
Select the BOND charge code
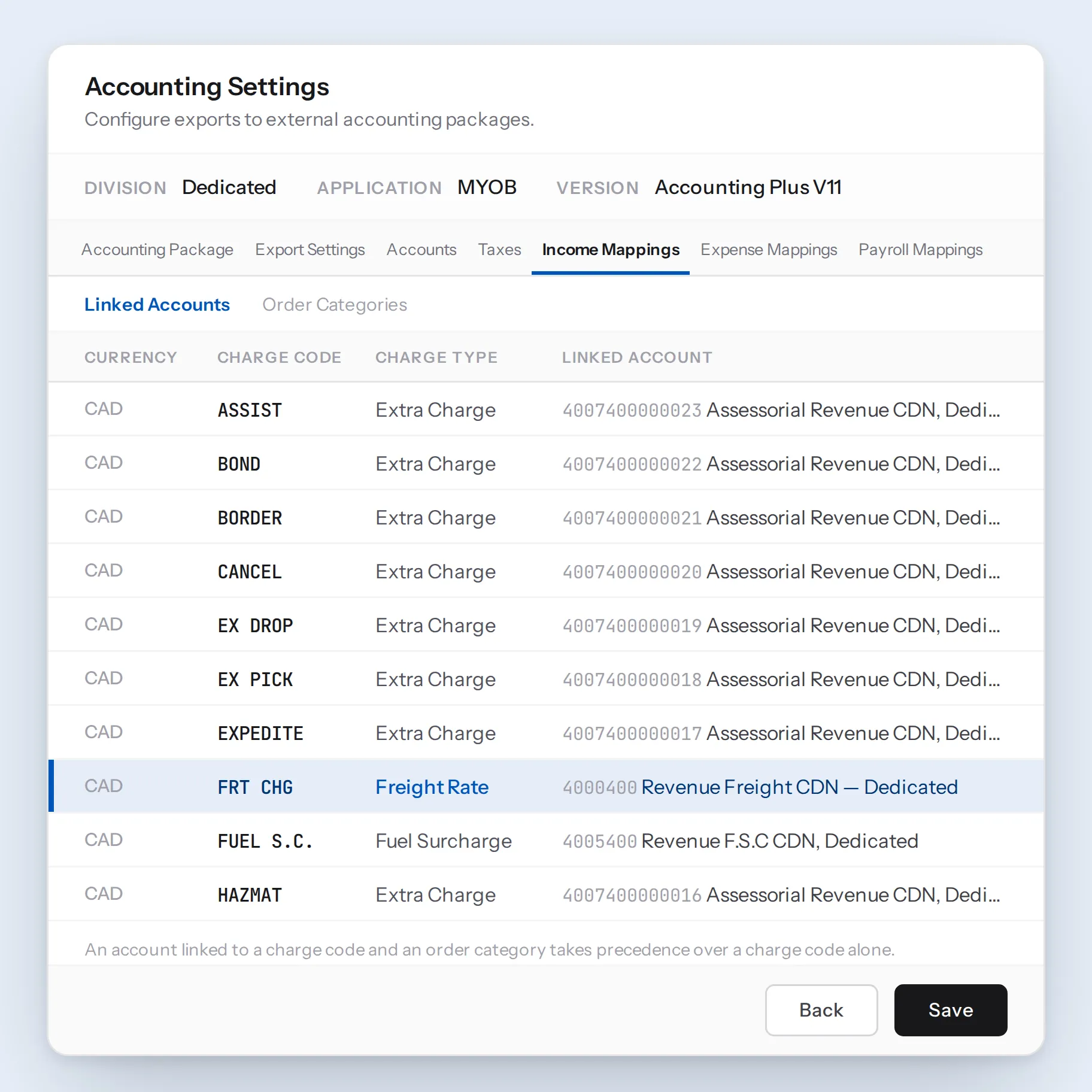coord(239,464)
